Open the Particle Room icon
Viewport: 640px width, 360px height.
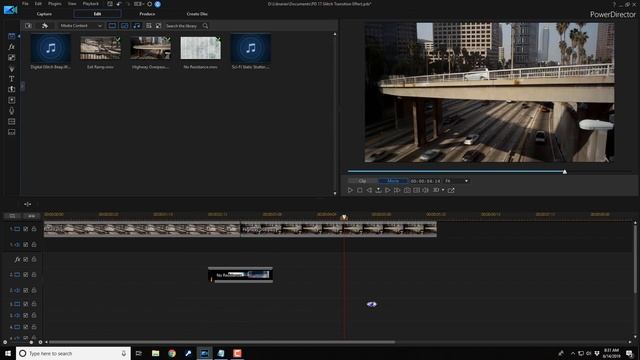point(11,68)
